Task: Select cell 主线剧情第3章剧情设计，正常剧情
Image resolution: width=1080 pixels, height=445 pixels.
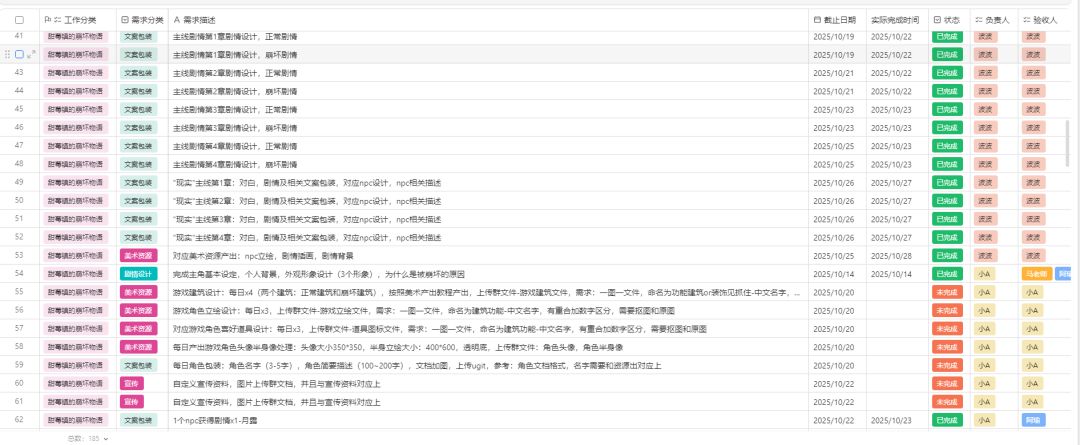Action: (488, 110)
